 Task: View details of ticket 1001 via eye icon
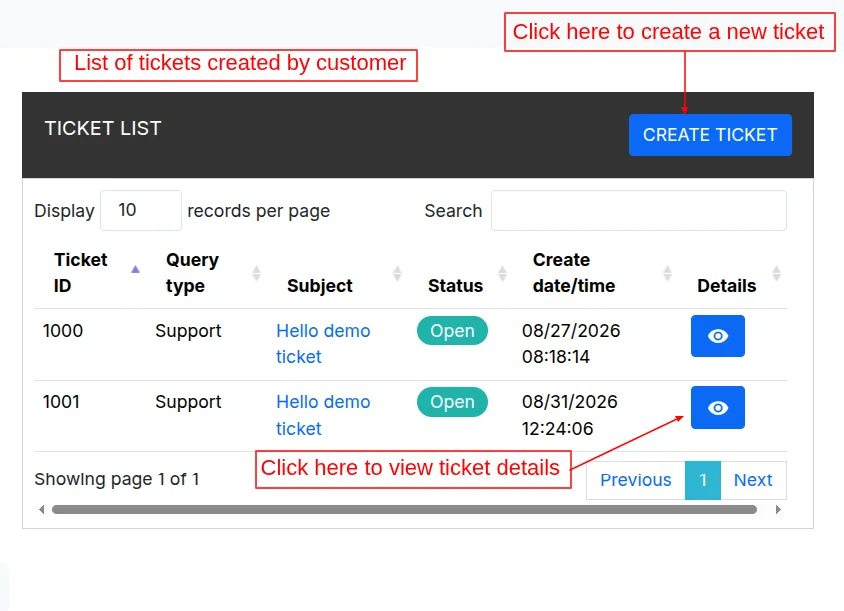click(x=718, y=408)
